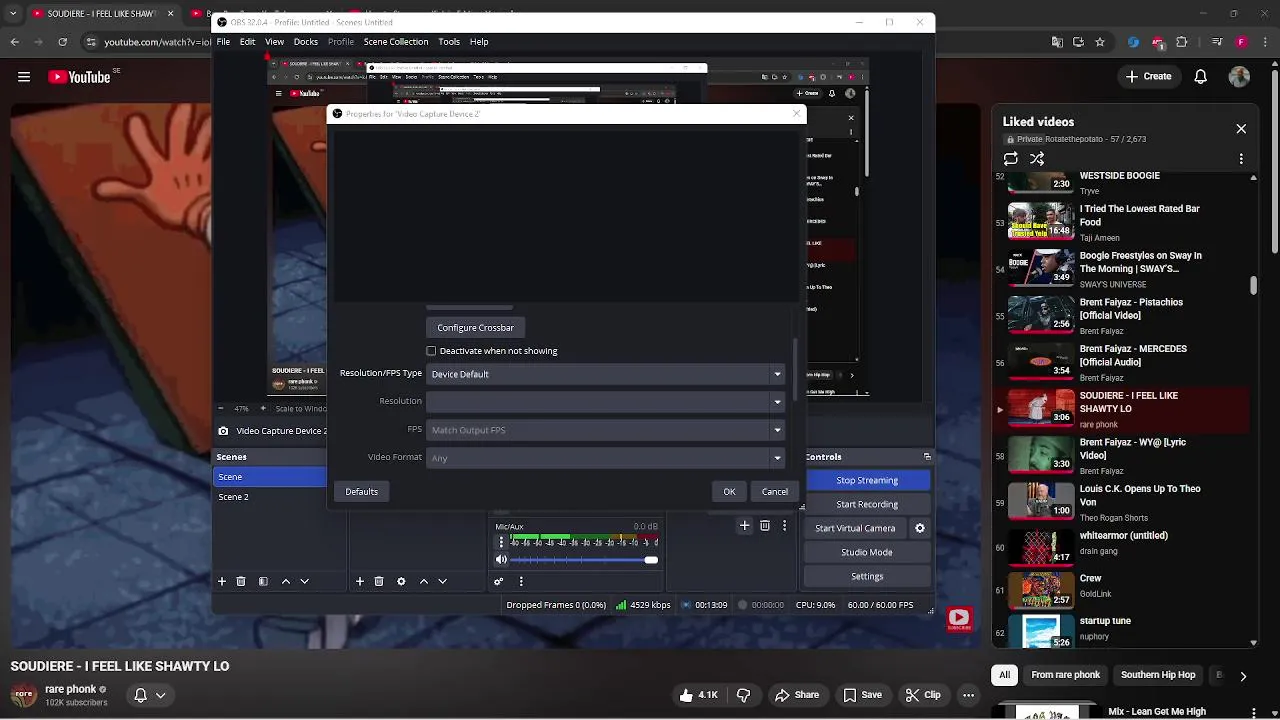Open the OBS Docks menu

point(306,42)
